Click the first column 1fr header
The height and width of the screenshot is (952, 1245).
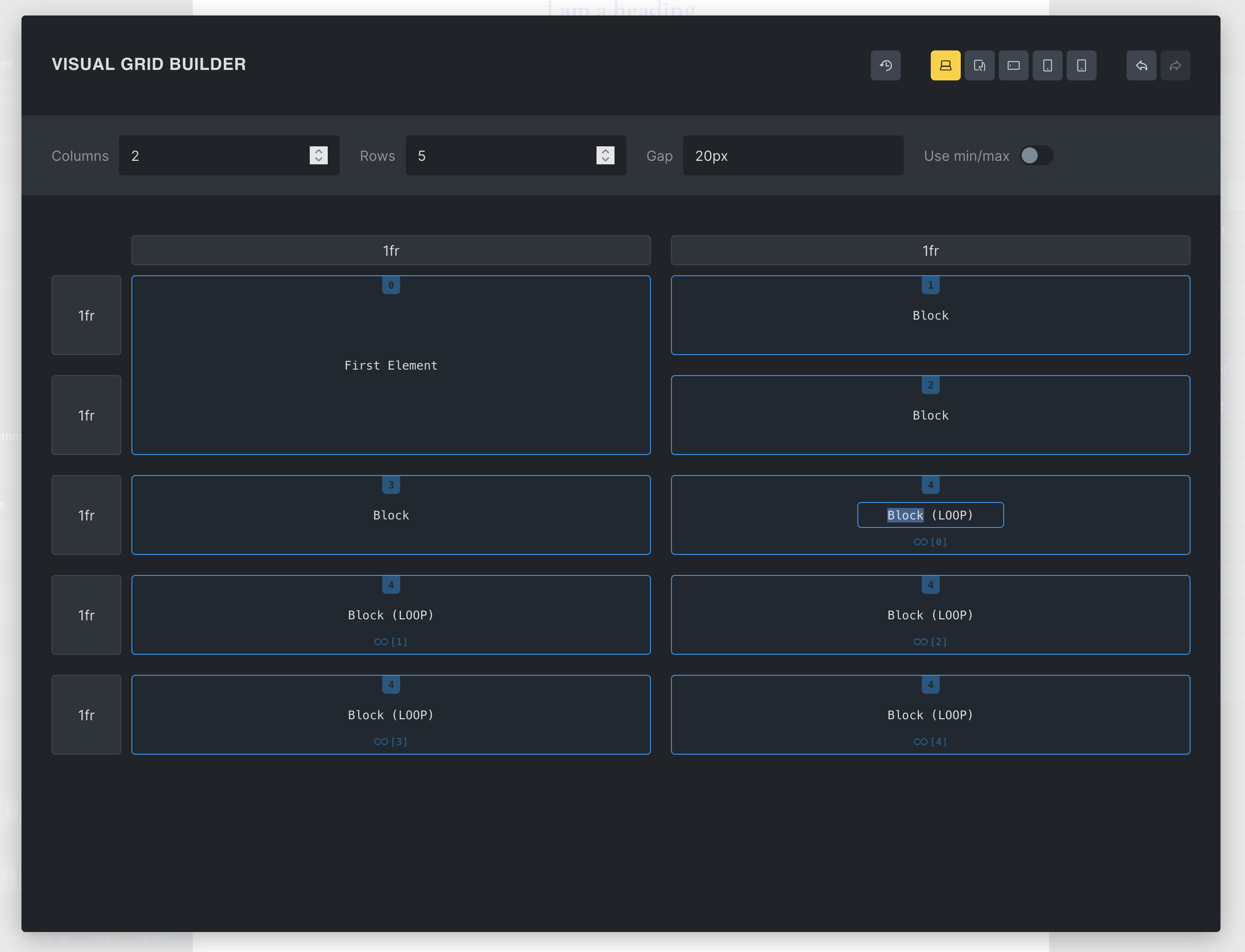[391, 250]
